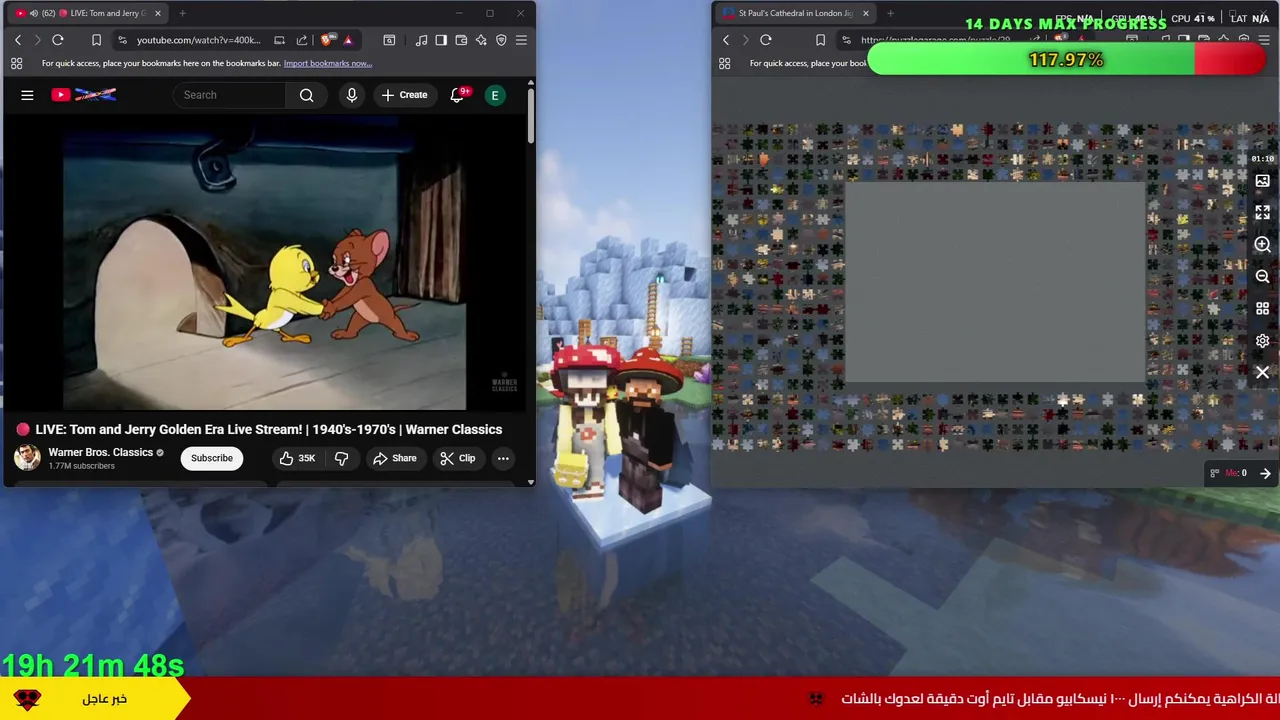Bookmark the puzzle page
Image resolution: width=1280 pixels, height=720 pixels.
coord(820,40)
